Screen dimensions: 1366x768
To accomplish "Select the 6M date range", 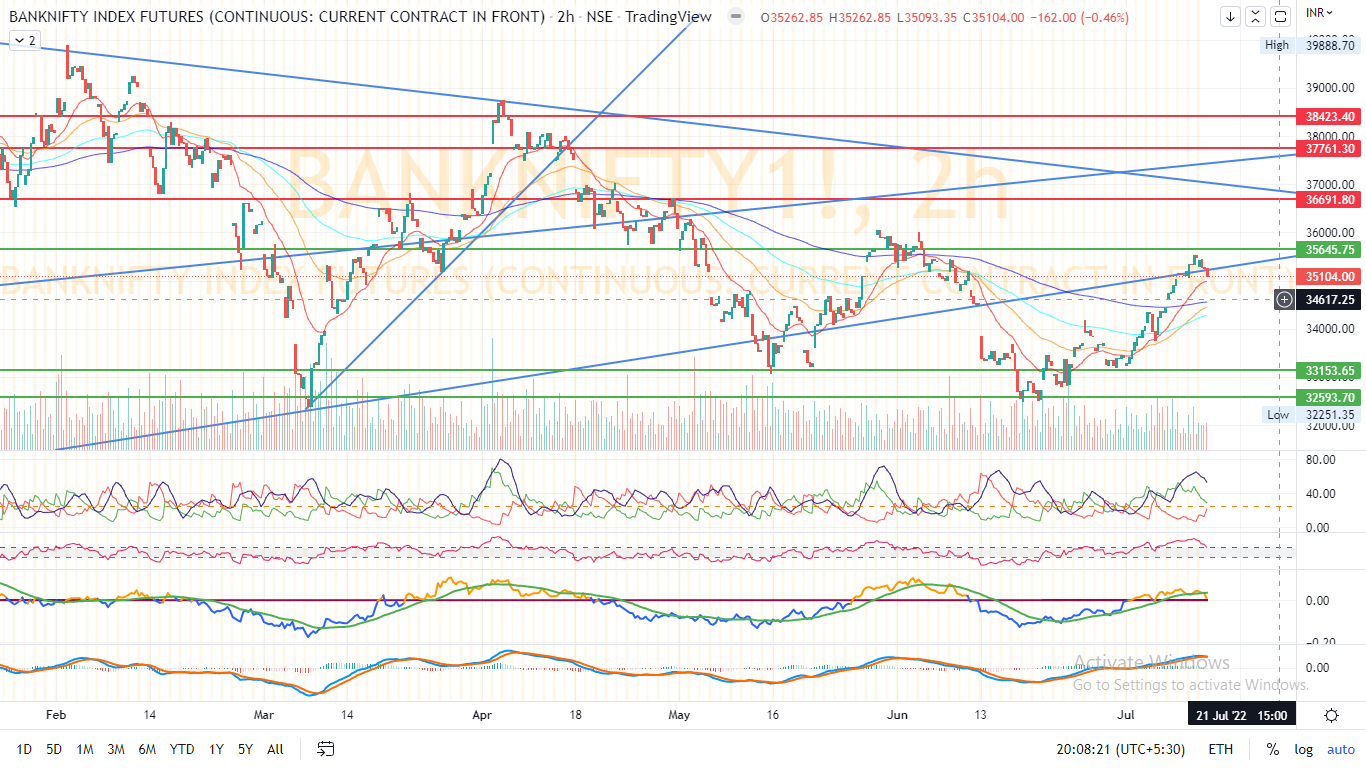I will tap(147, 749).
